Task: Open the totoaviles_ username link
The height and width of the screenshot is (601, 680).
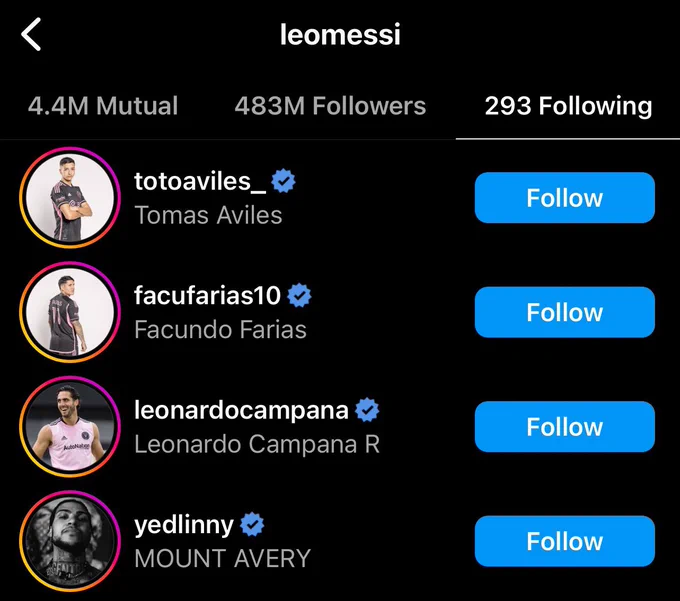Action: (x=200, y=181)
